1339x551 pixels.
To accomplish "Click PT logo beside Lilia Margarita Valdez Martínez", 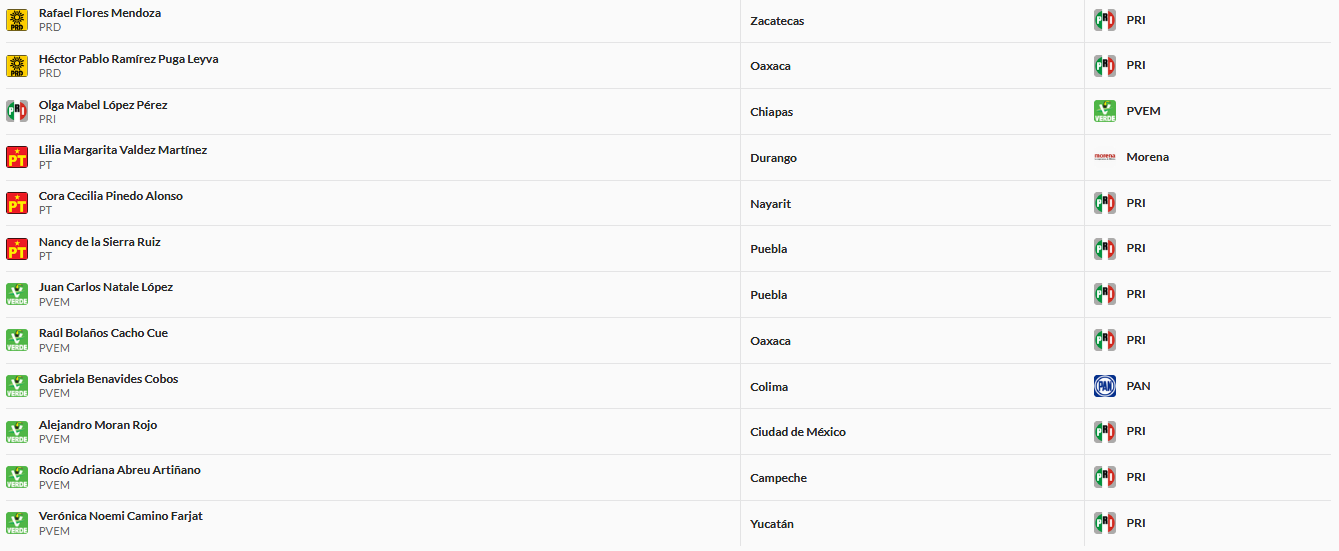I will 17,157.
